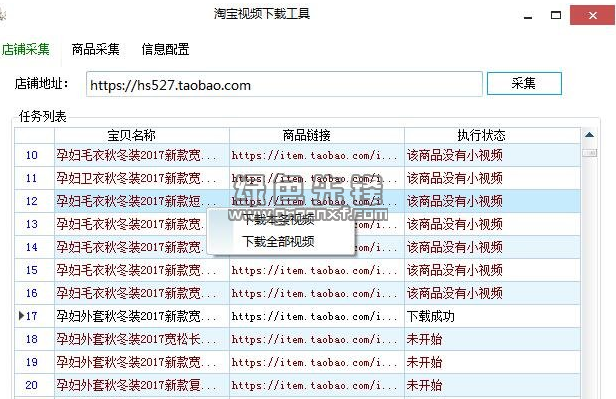Click the 该商品没有小视频 status in row 10

point(455,156)
